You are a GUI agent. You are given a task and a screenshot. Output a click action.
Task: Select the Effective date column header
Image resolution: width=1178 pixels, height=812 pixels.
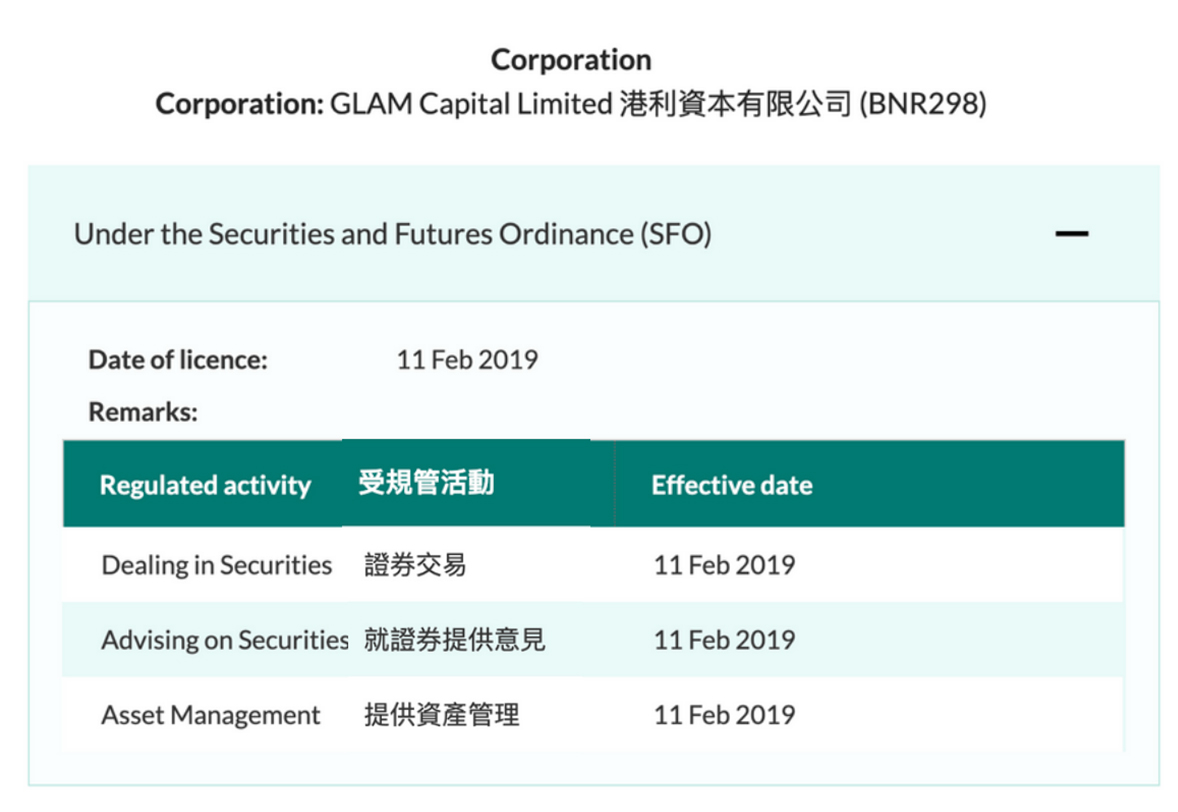coord(732,485)
